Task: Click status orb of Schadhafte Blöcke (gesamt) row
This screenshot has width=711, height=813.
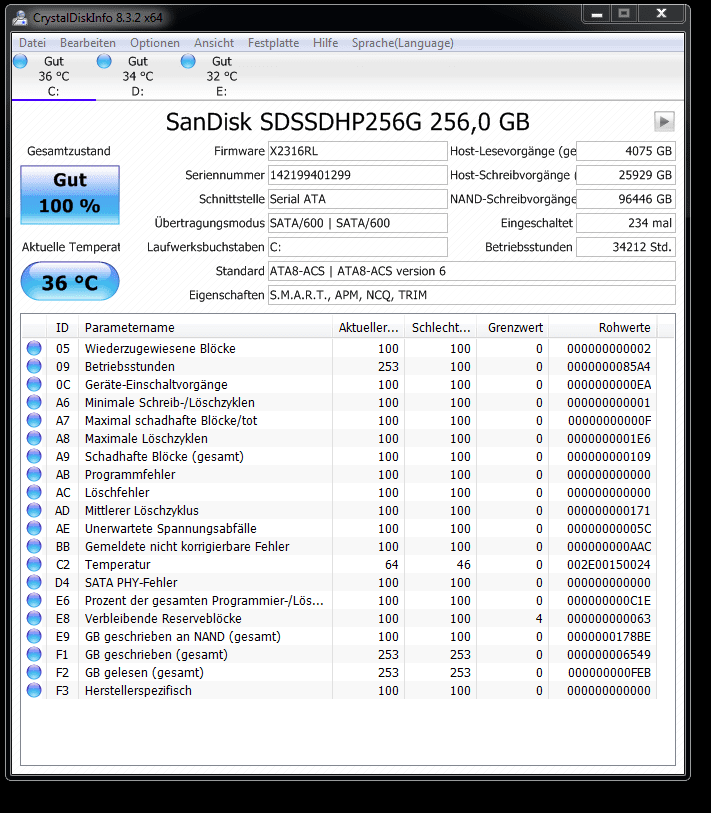Action: pos(34,456)
